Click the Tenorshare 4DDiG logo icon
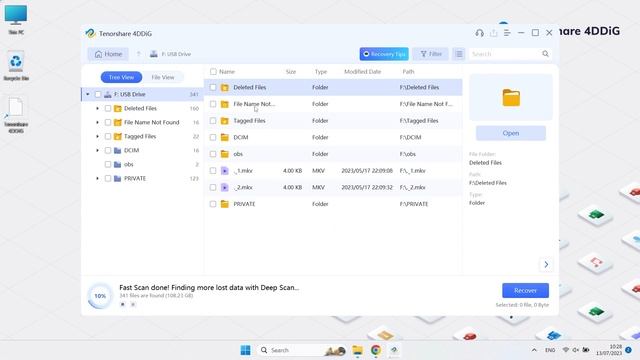 (90, 33)
